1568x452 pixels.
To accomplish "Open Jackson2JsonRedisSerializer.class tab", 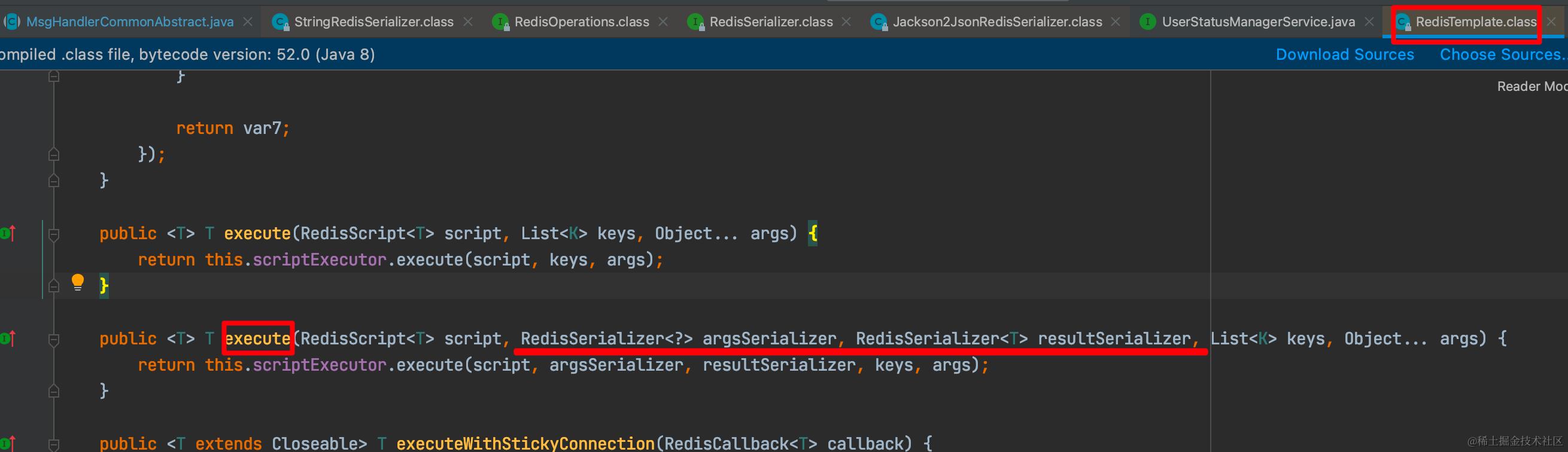I will pos(997,22).
